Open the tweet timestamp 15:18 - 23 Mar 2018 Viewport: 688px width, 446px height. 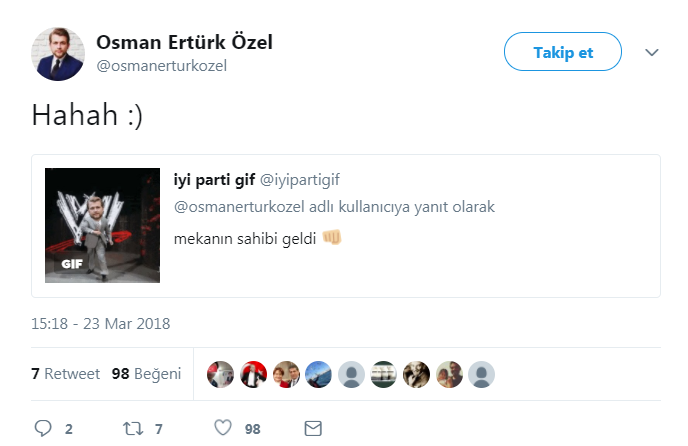[100, 324]
